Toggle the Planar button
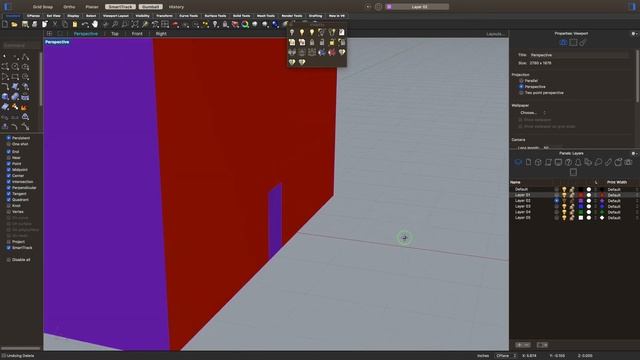The width and height of the screenshot is (640, 360). [92, 7]
